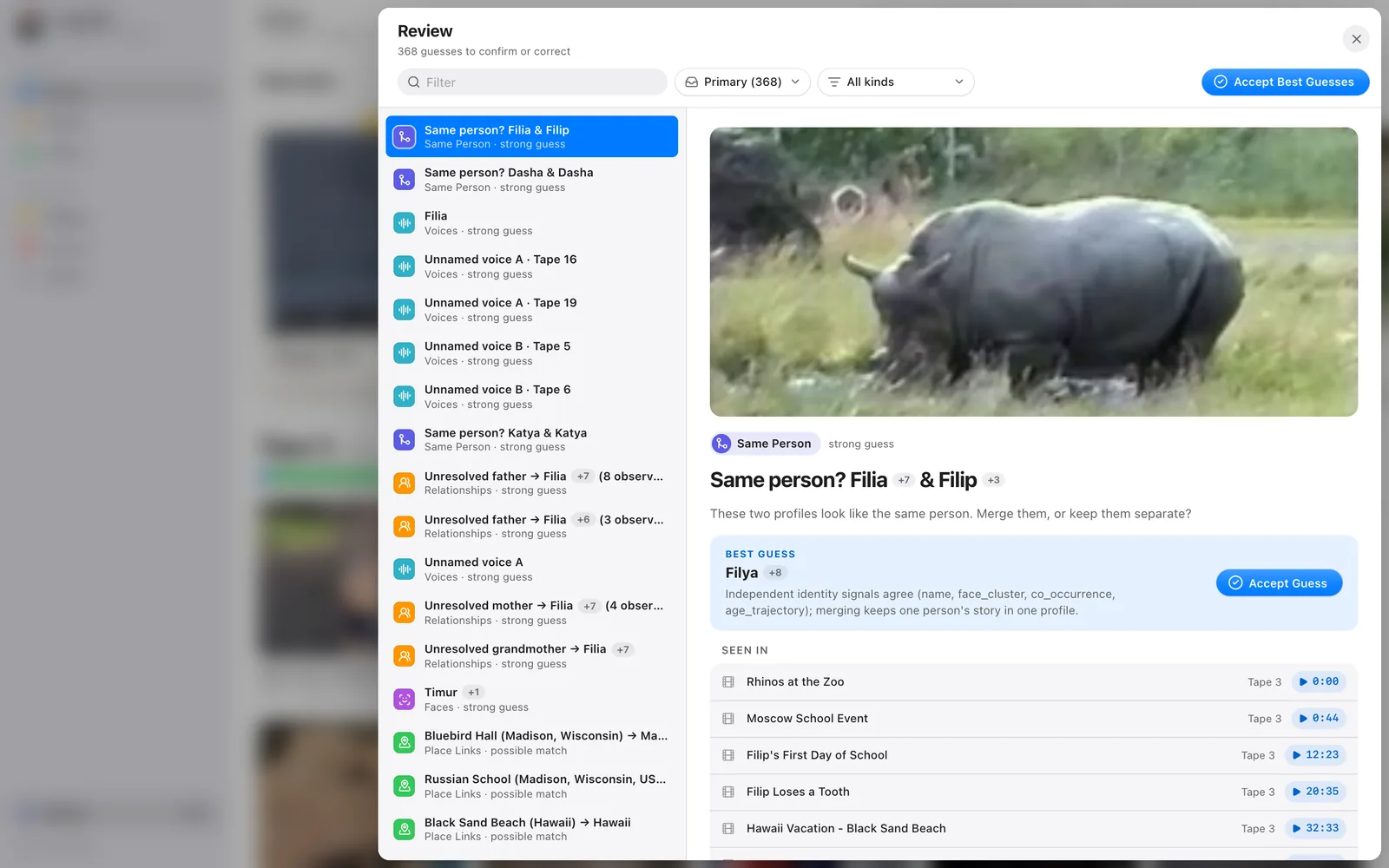
Task: Play Filip Loses a Tooth at 20:35
Action: click(1315, 792)
